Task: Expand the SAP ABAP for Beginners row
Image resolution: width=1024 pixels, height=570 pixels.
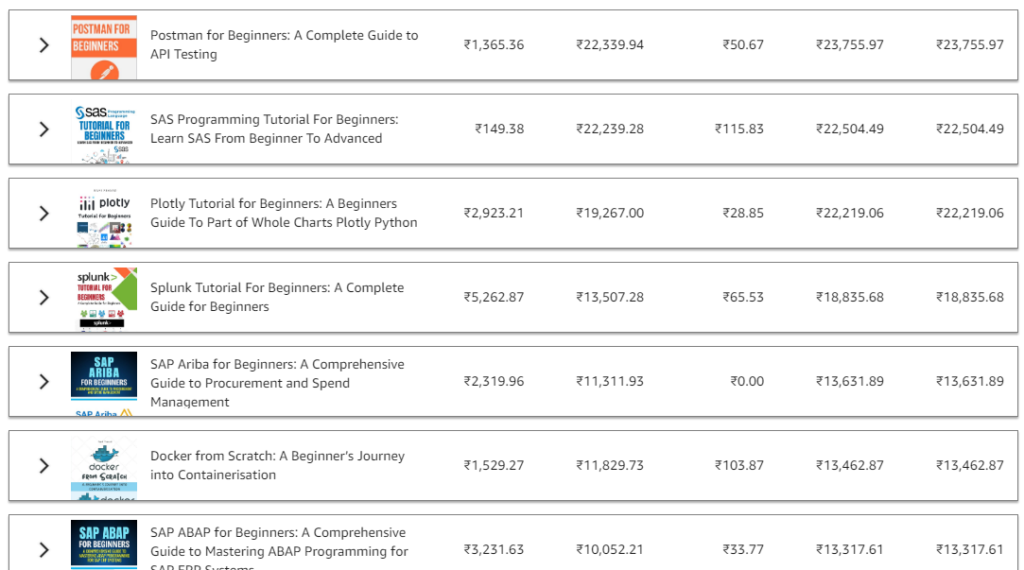Action: pyautogui.click(x=44, y=549)
